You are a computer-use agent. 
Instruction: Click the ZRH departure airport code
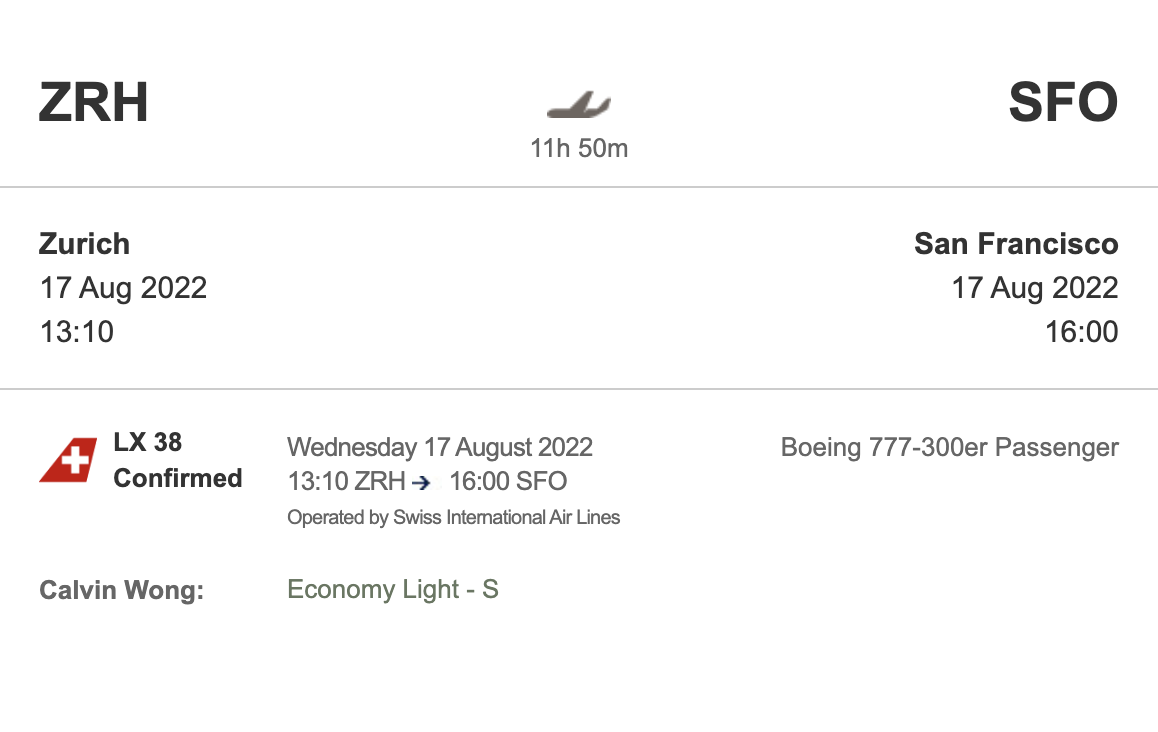(x=94, y=103)
